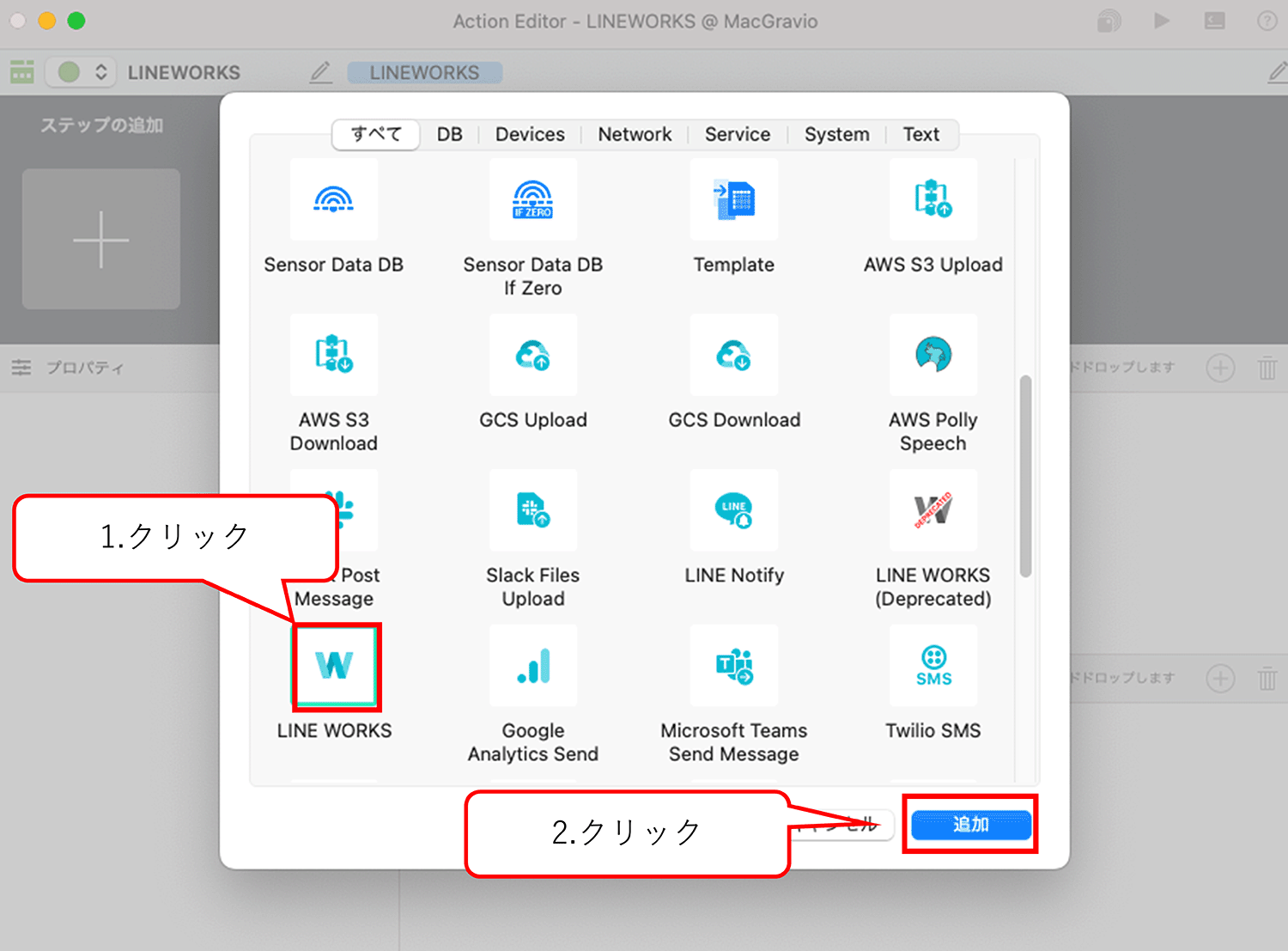The image size is (1288, 951).
Task: Click the property sliders icon
Action: tap(21, 368)
